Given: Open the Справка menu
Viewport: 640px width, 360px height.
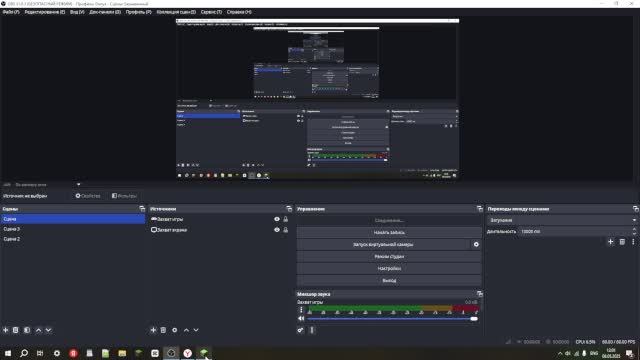Looking at the screenshot, I should 239,12.
